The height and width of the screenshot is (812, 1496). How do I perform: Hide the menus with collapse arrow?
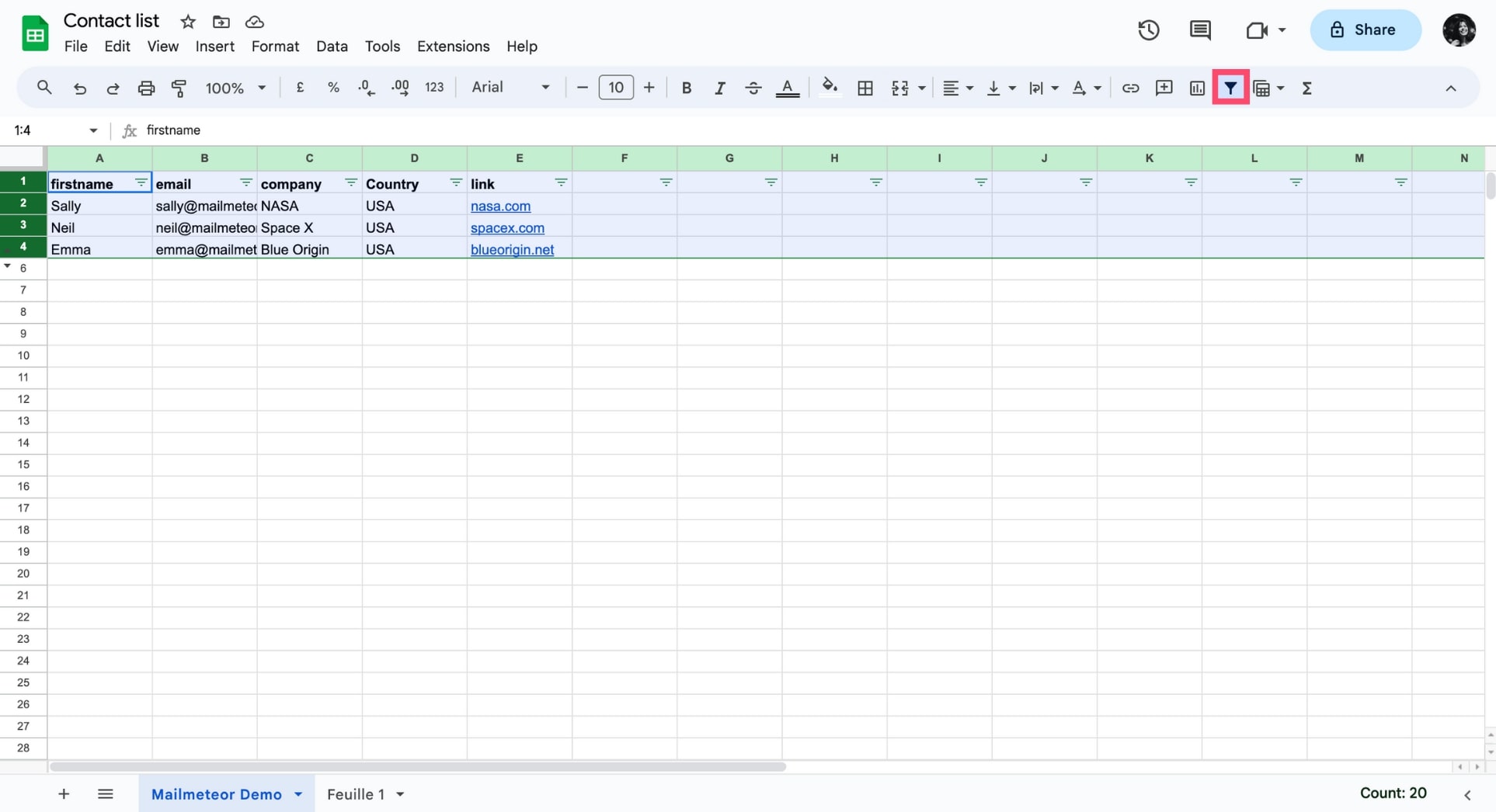tap(1450, 88)
